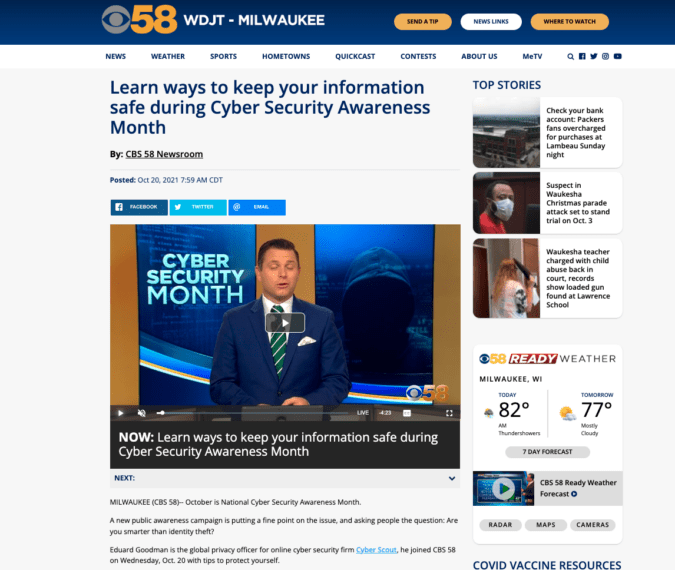The height and width of the screenshot is (570, 675).
Task: Play the CBS 58 Ready Weather Forecast video
Action: [503, 489]
